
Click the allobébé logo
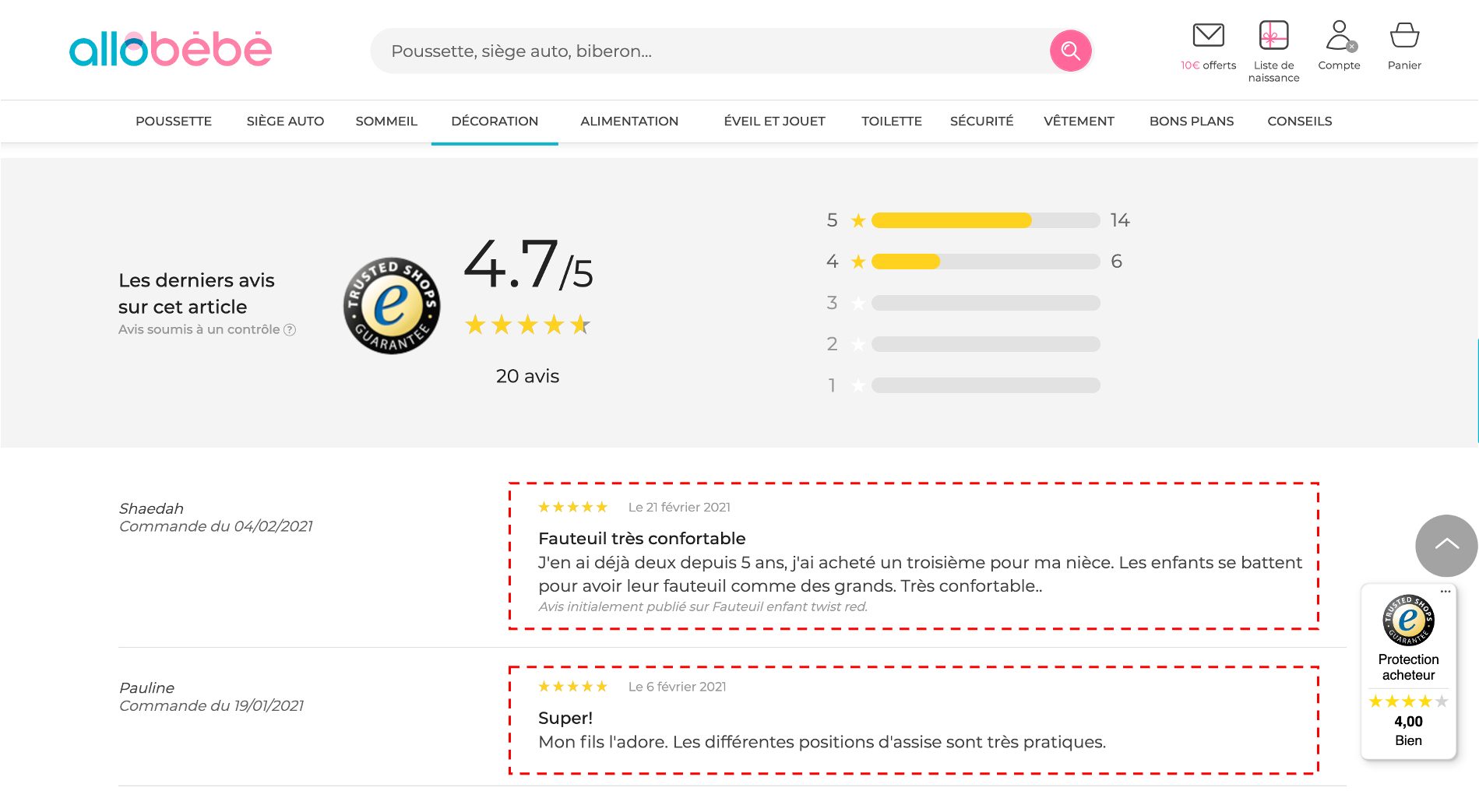click(x=171, y=50)
